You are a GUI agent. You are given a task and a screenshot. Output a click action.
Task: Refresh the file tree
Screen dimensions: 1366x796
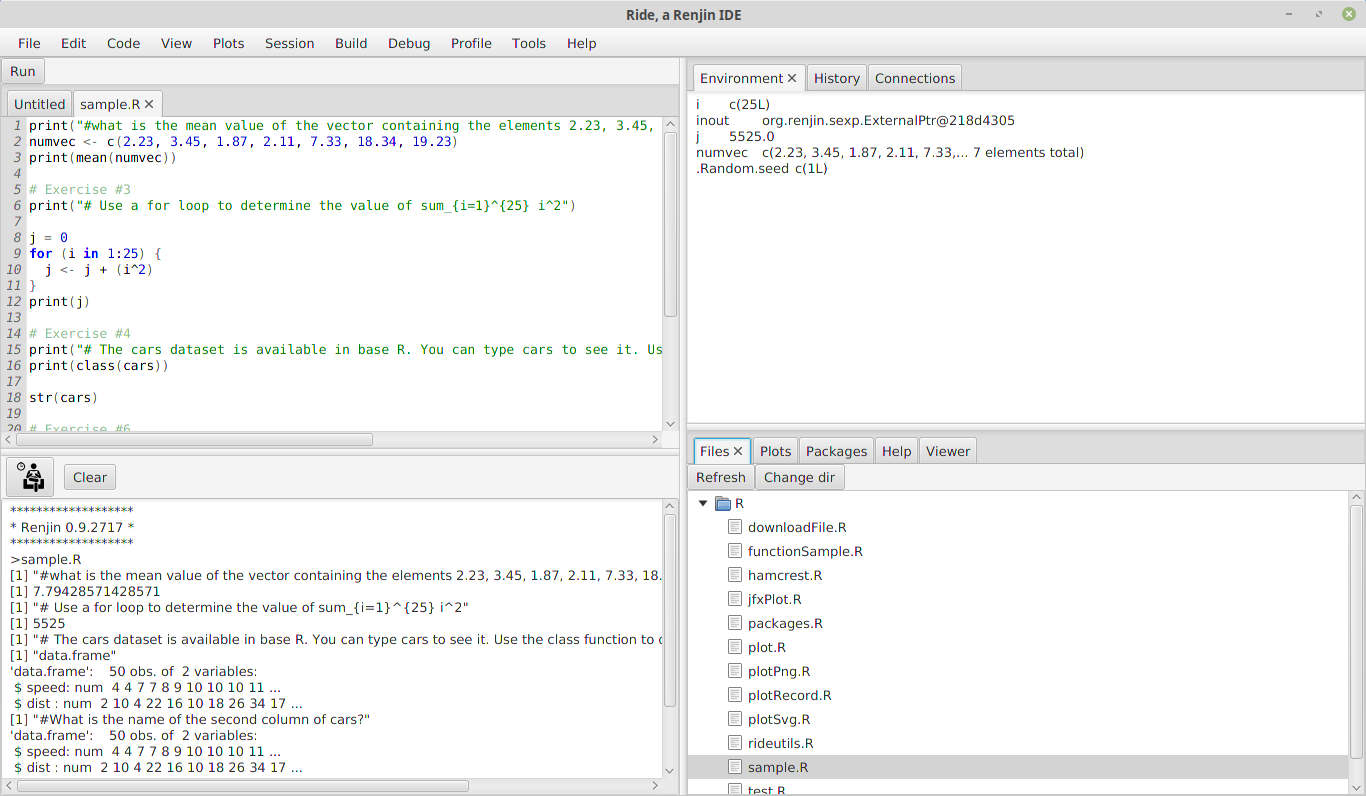[x=721, y=477]
